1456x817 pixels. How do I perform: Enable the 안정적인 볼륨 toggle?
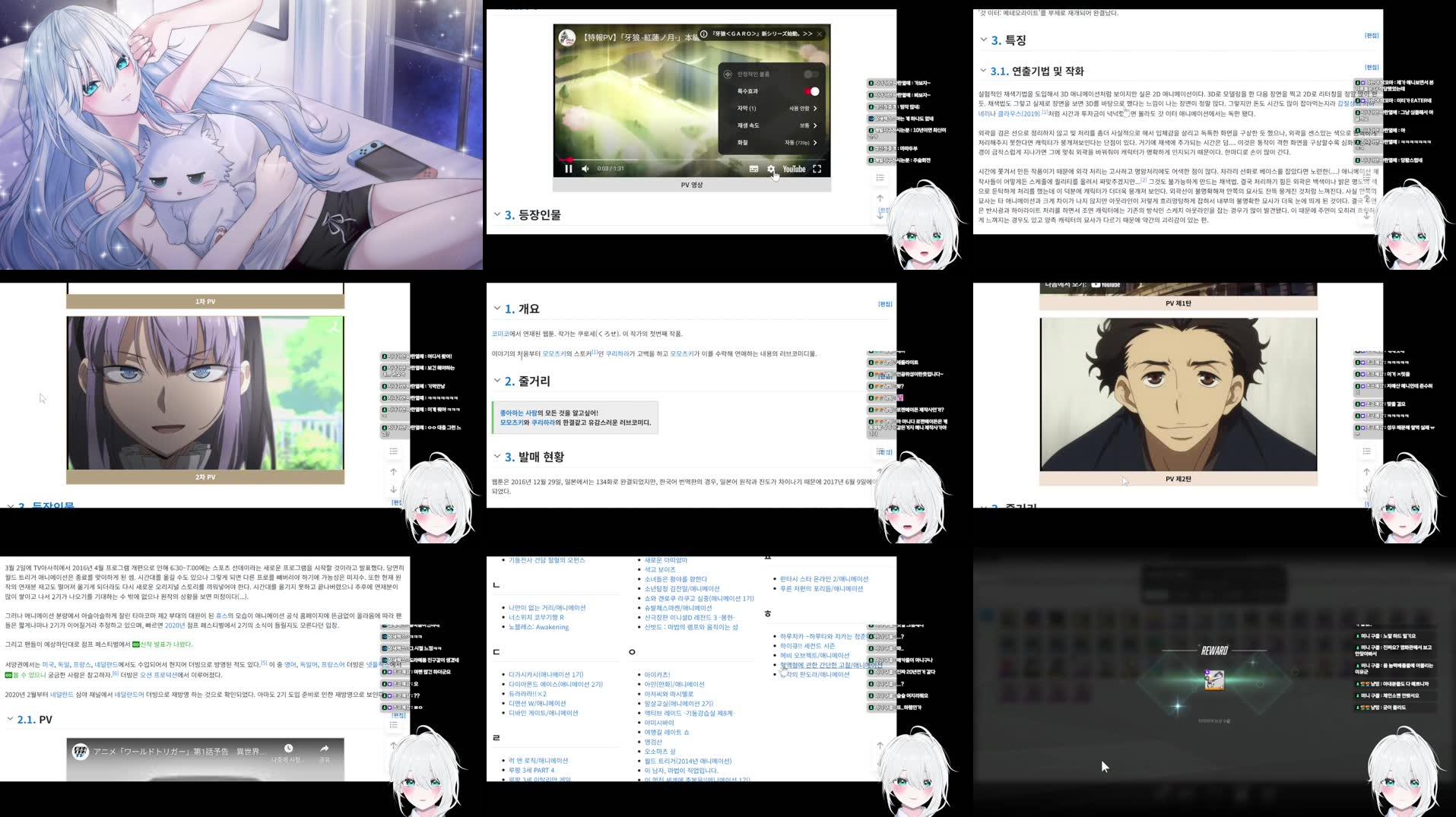812,74
